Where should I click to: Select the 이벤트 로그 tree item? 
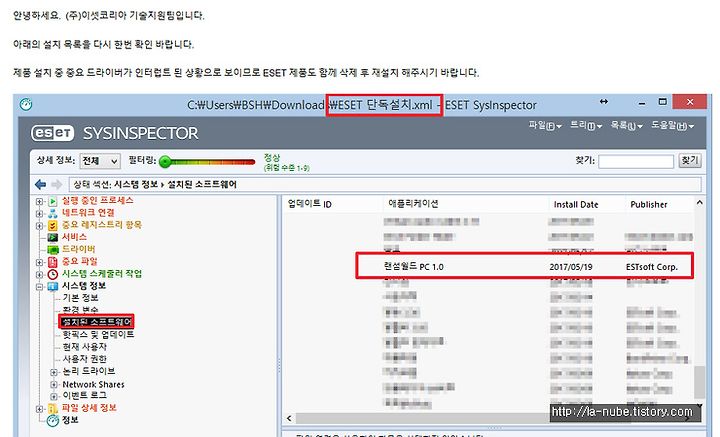(x=84, y=396)
